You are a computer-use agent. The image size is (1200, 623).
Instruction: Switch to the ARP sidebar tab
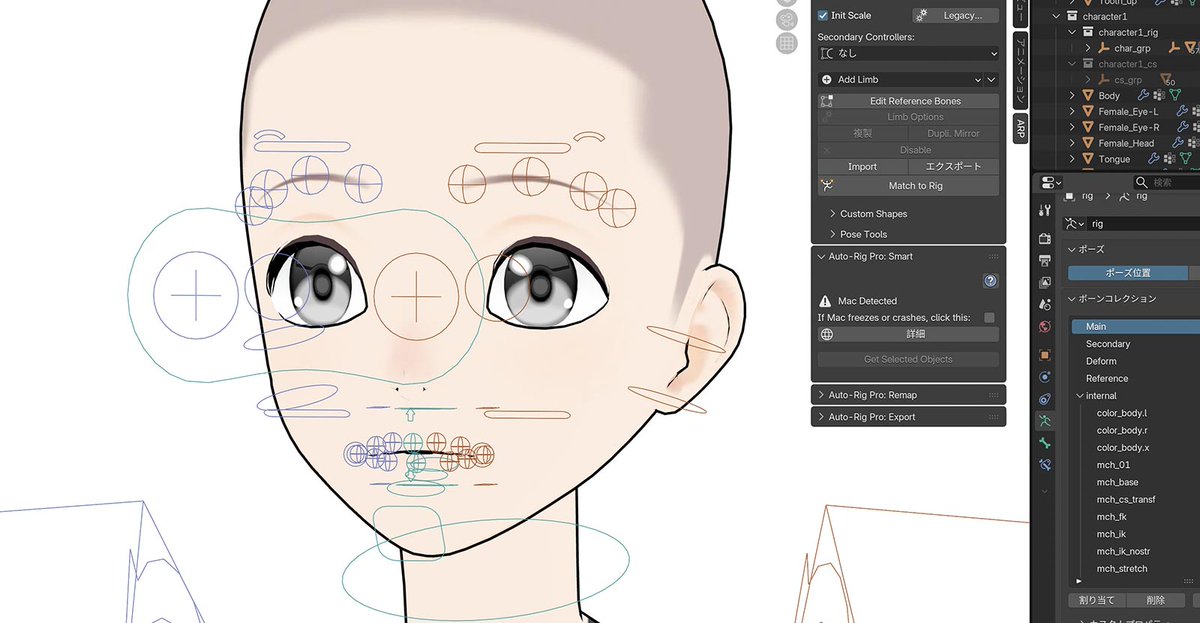(1020, 127)
